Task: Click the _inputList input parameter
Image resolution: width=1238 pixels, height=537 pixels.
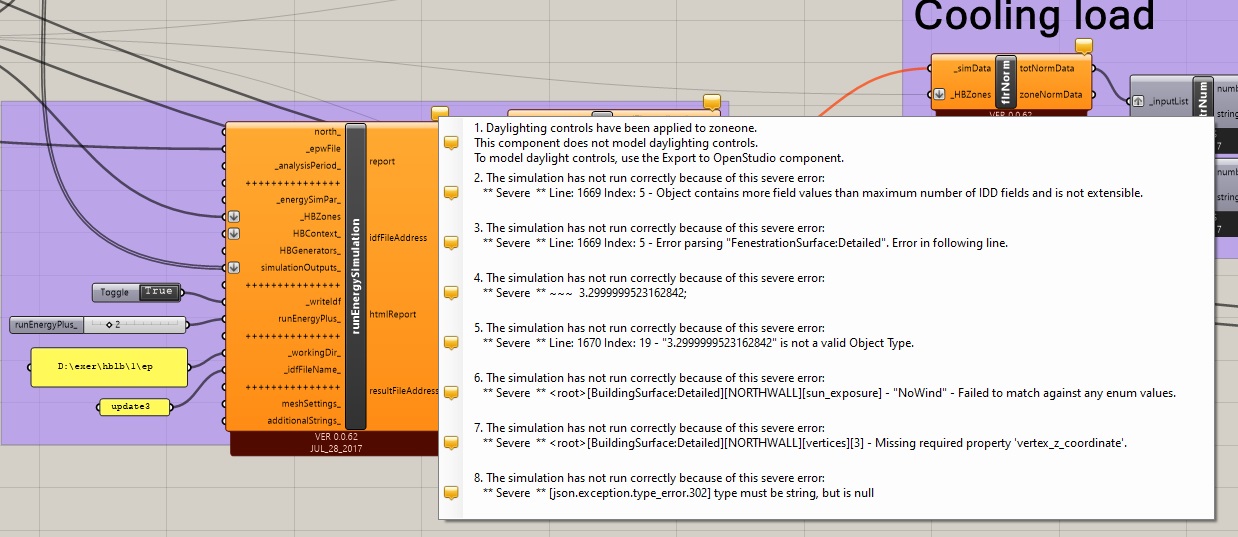Action: (x=1168, y=101)
